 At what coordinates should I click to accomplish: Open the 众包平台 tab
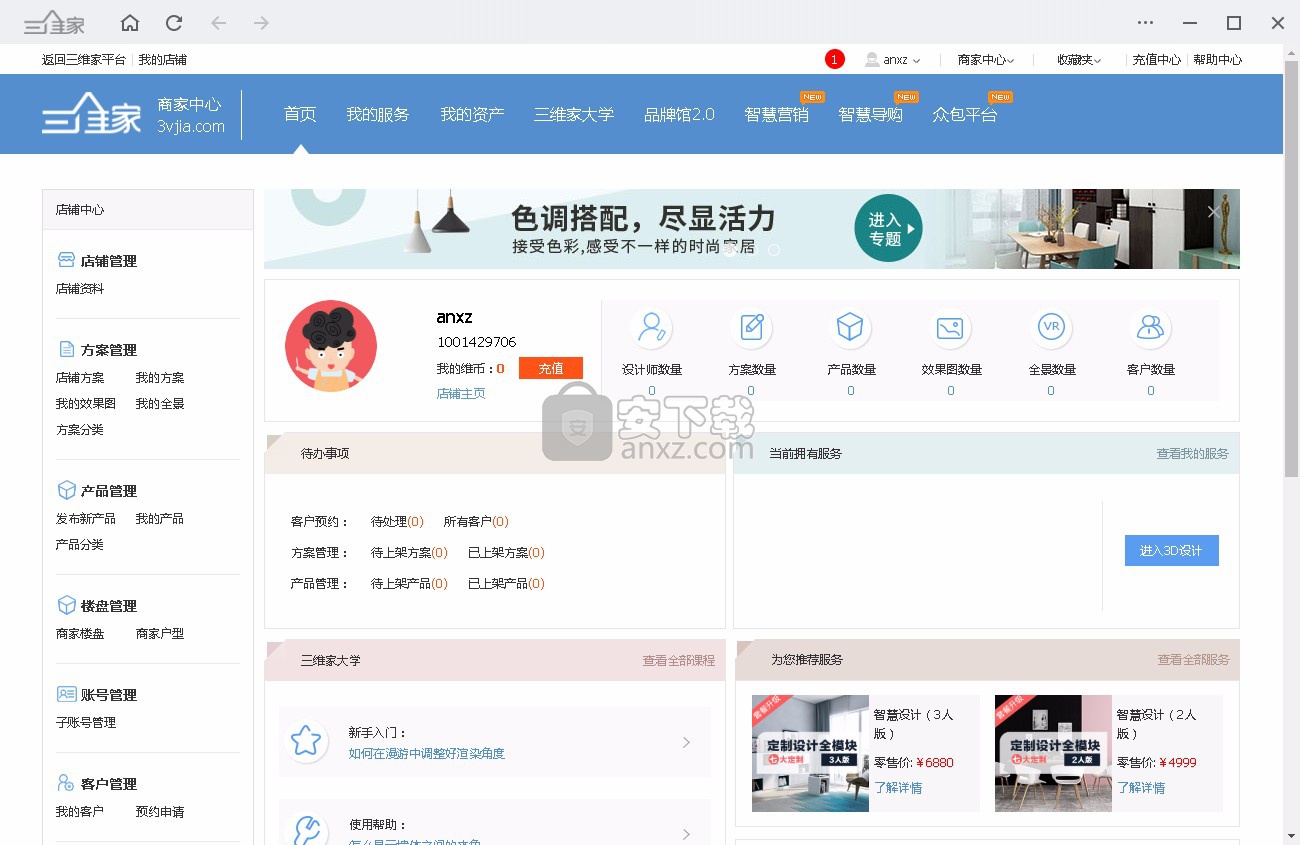point(965,114)
